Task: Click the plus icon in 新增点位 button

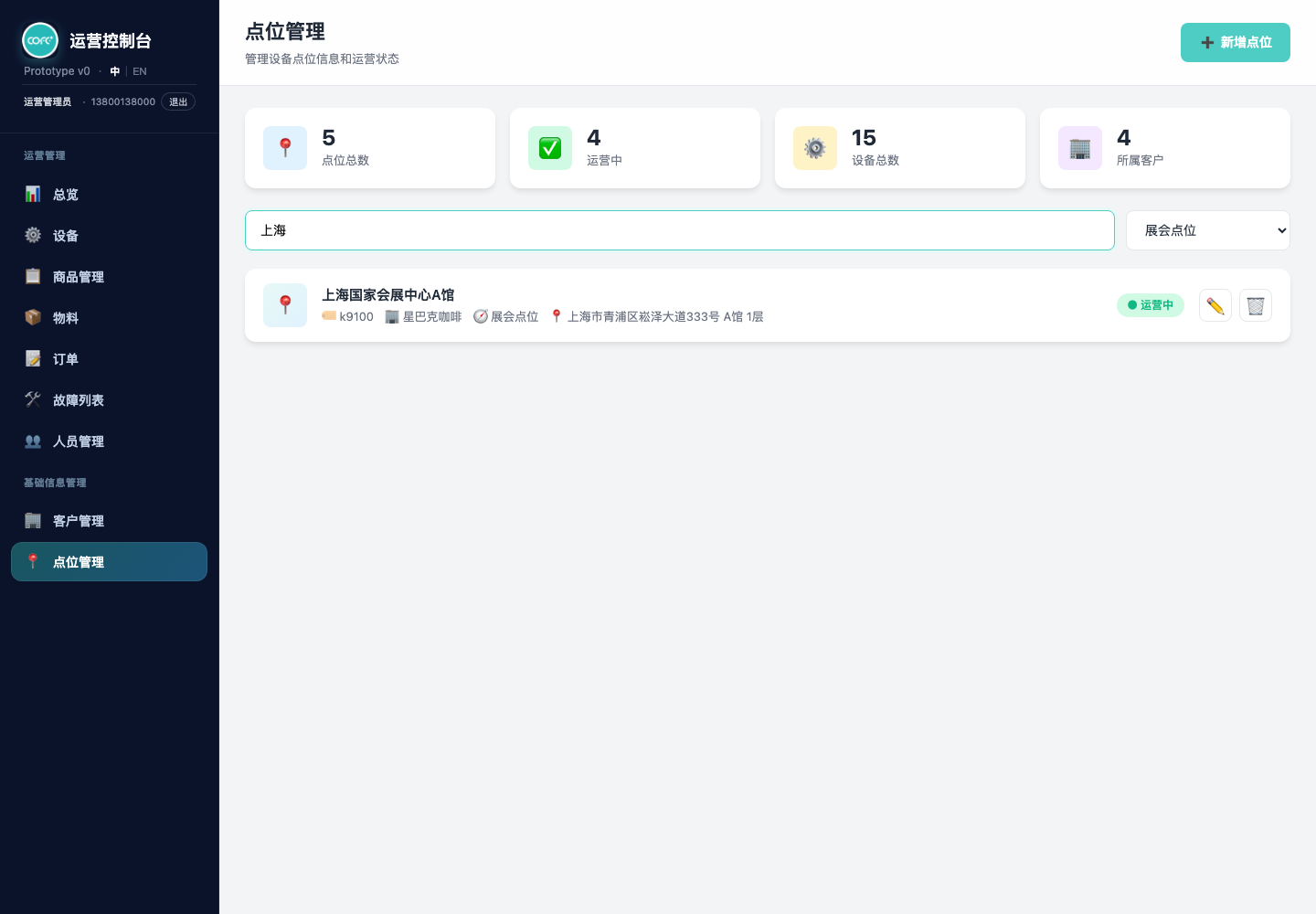Action: [x=1207, y=43]
